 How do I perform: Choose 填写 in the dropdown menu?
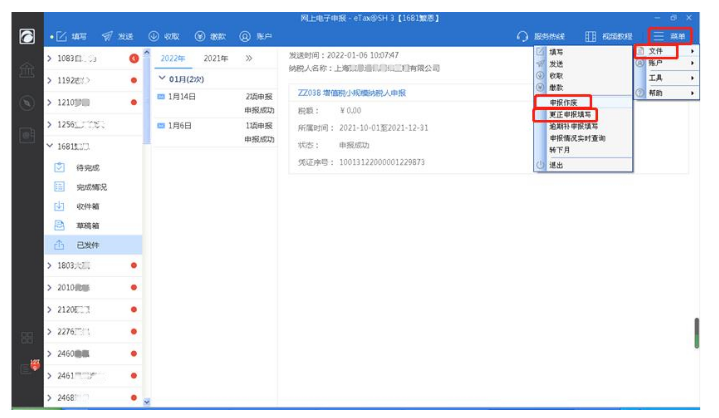[556, 52]
